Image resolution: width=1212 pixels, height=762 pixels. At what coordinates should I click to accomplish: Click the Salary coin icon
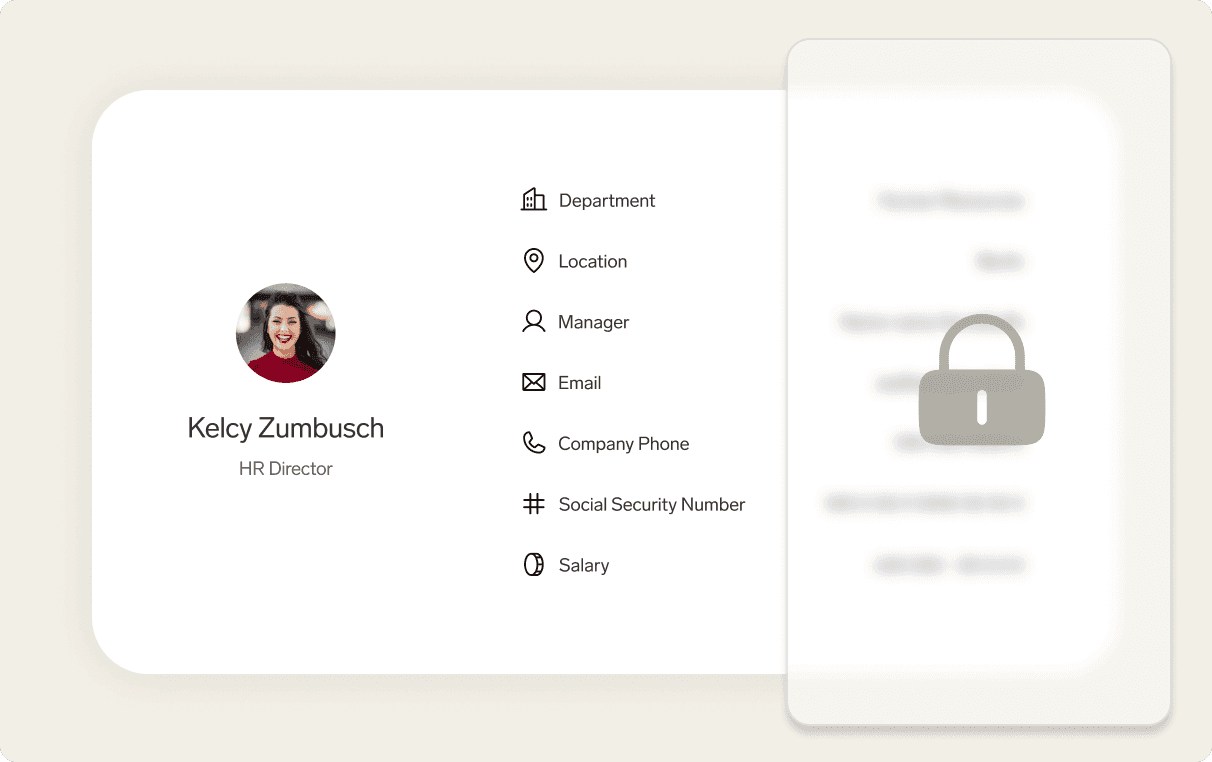click(534, 565)
